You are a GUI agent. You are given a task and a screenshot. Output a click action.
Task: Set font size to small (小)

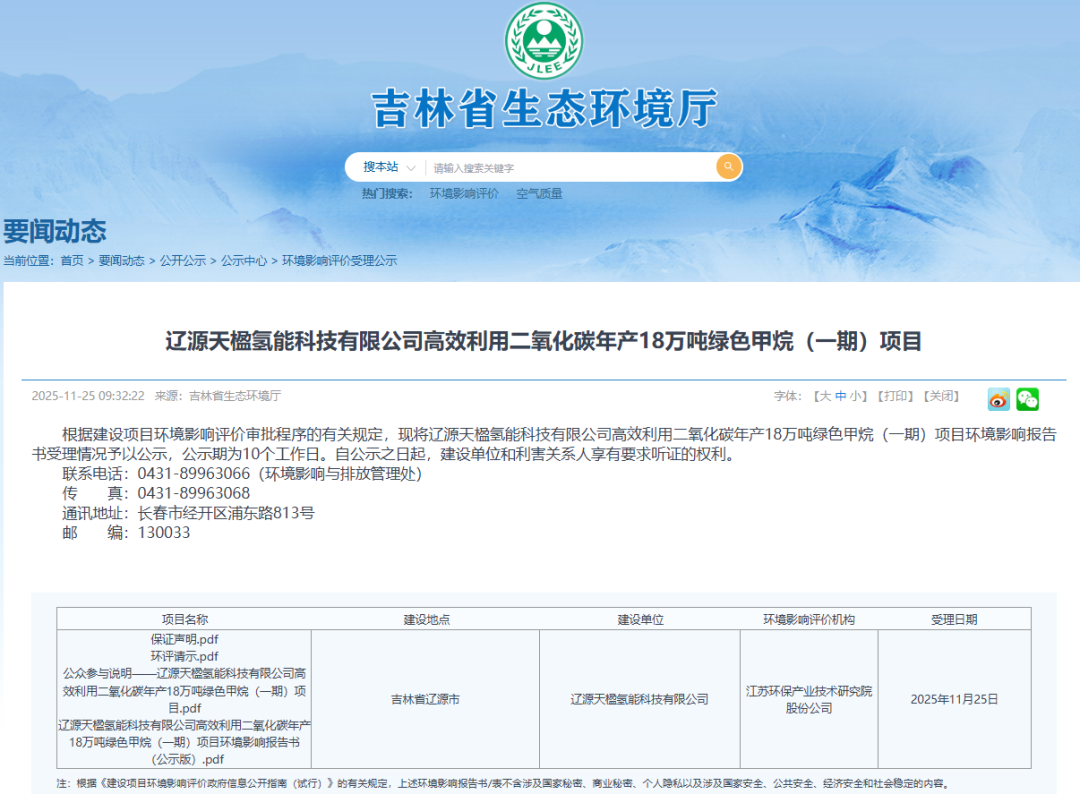pyautogui.click(x=857, y=396)
